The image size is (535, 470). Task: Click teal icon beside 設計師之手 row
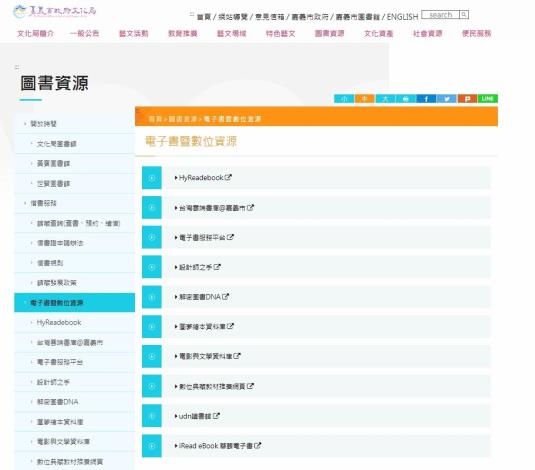[152, 267]
